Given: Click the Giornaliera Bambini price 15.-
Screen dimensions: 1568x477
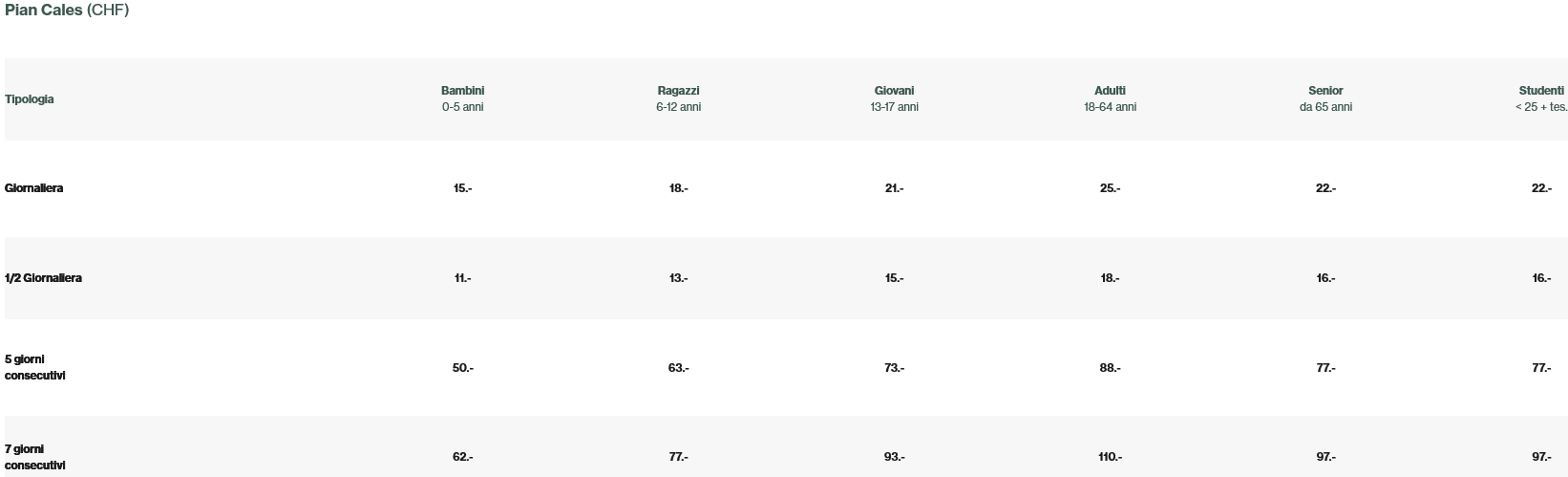Looking at the screenshot, I should [463, 188].
